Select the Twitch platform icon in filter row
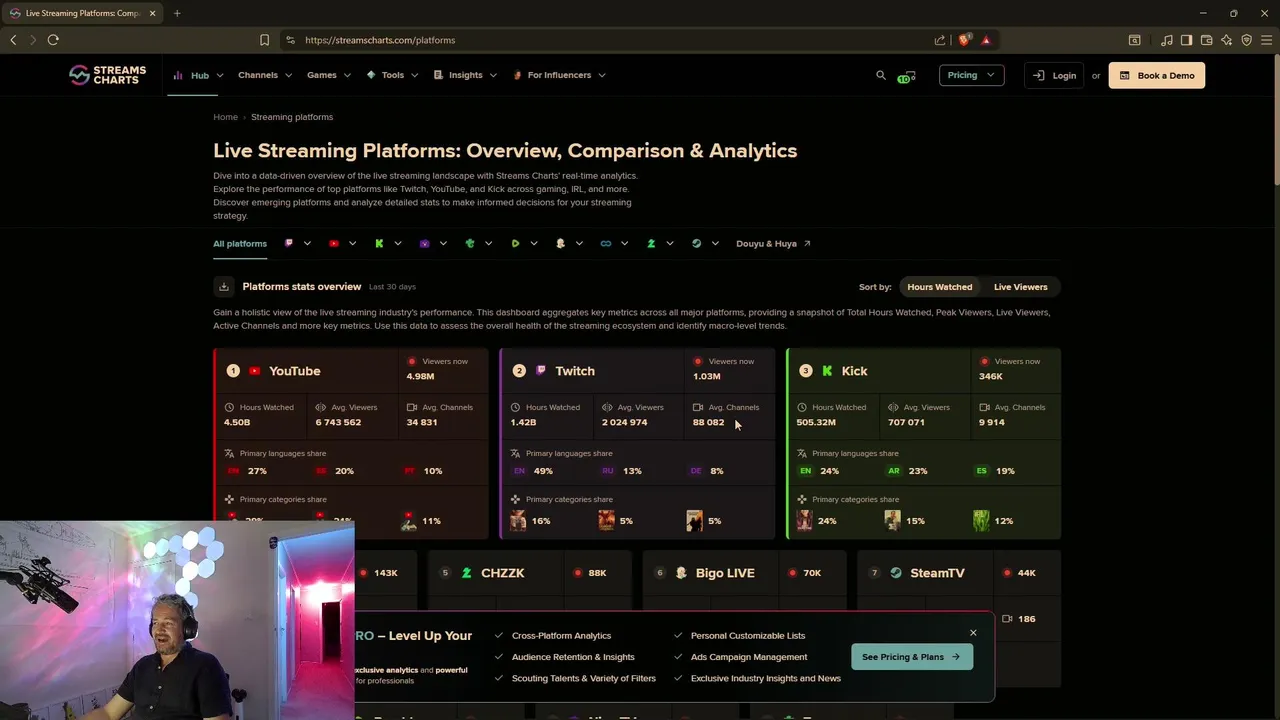This screenshot has height=720, width=1280. pyautogui.click(x=289, y=243)
